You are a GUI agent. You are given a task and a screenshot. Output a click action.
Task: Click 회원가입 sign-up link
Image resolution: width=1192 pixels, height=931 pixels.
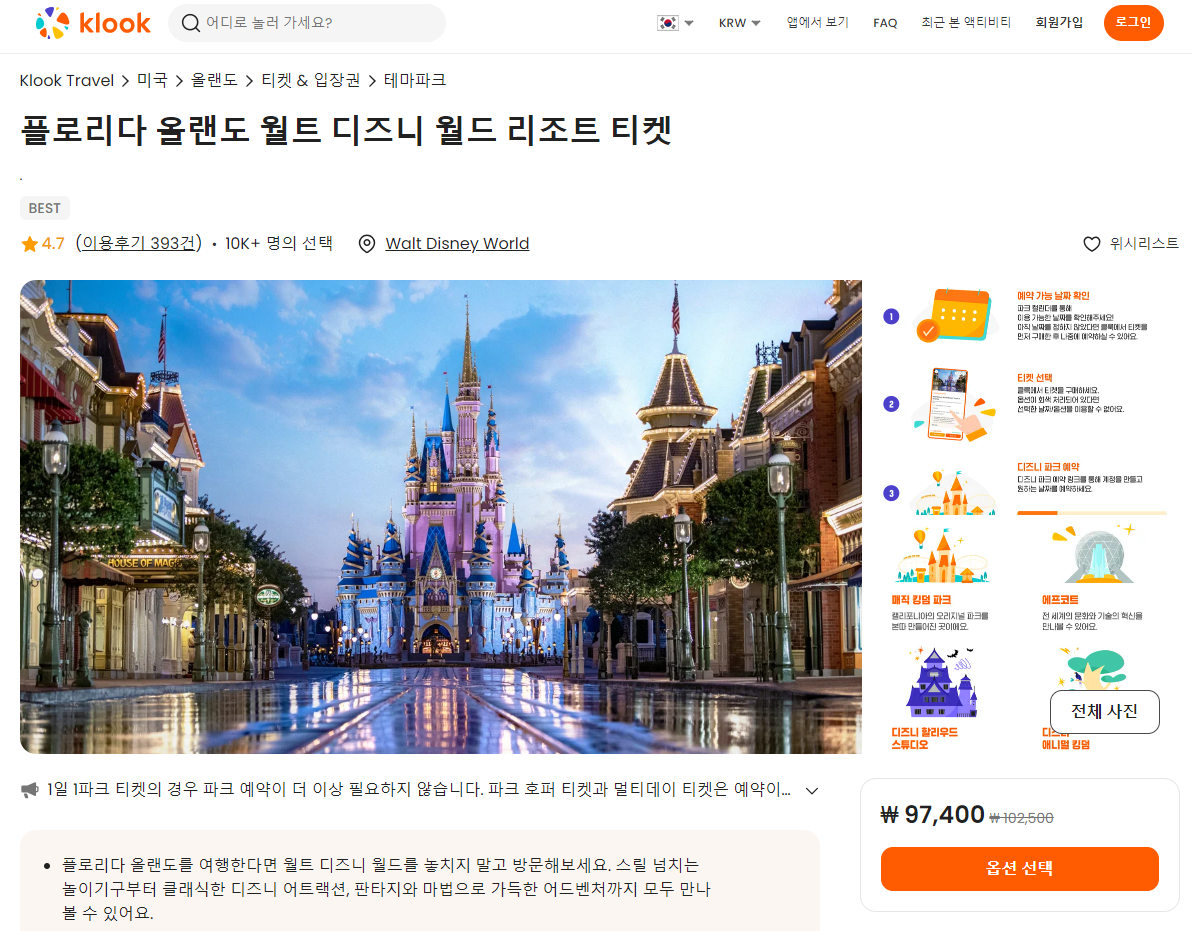[x=1059, y=23]
